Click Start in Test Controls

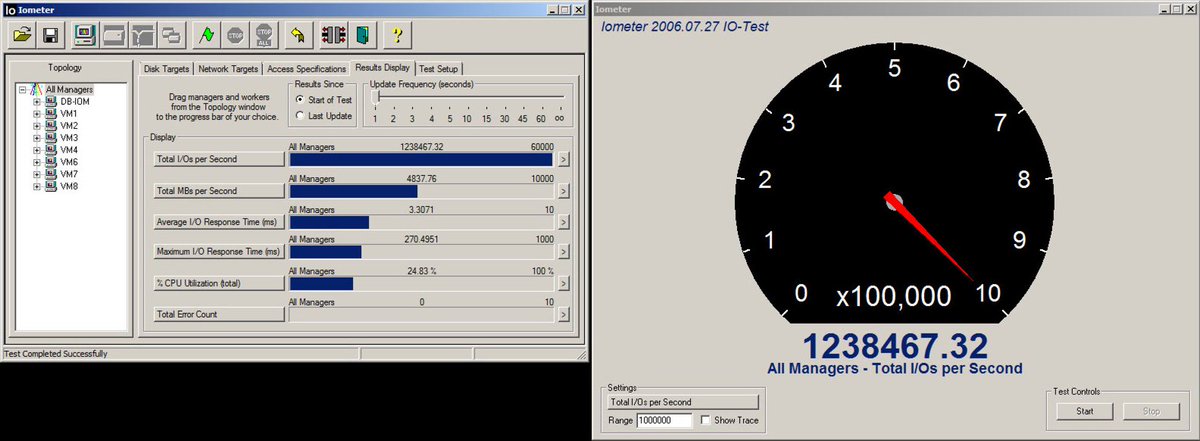click(x=1085, y=411)
